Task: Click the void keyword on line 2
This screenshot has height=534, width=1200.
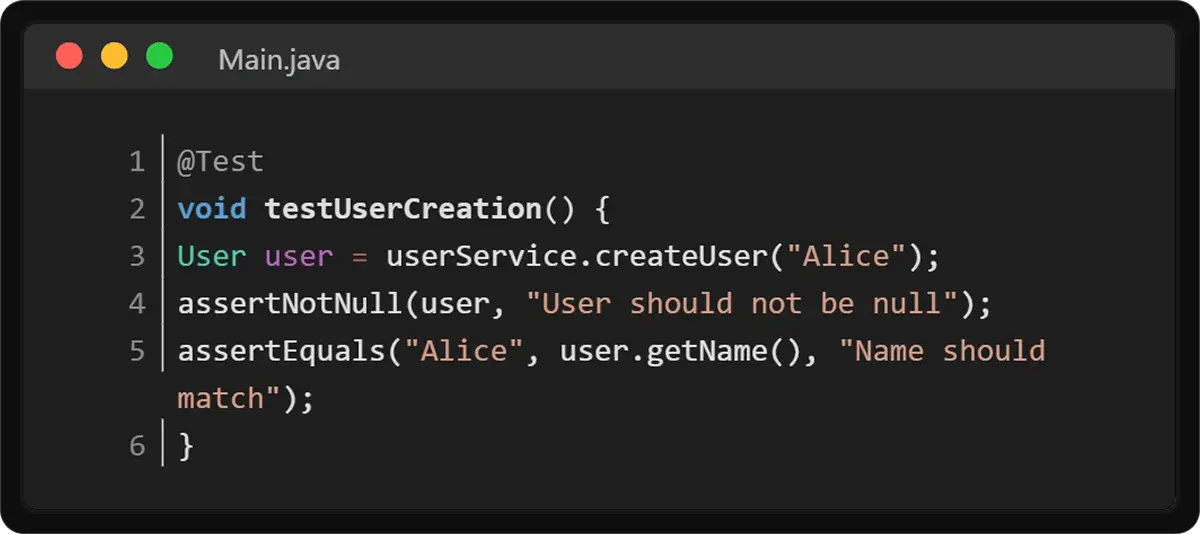Action: point(212,209)
